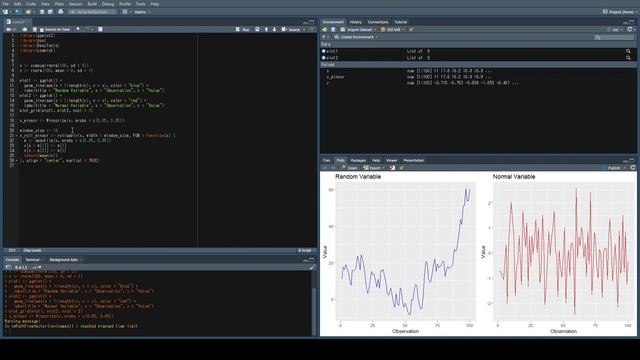The image size is (640, 360).
Task: Open the memory usage dropdown
Action: (393, 29)
